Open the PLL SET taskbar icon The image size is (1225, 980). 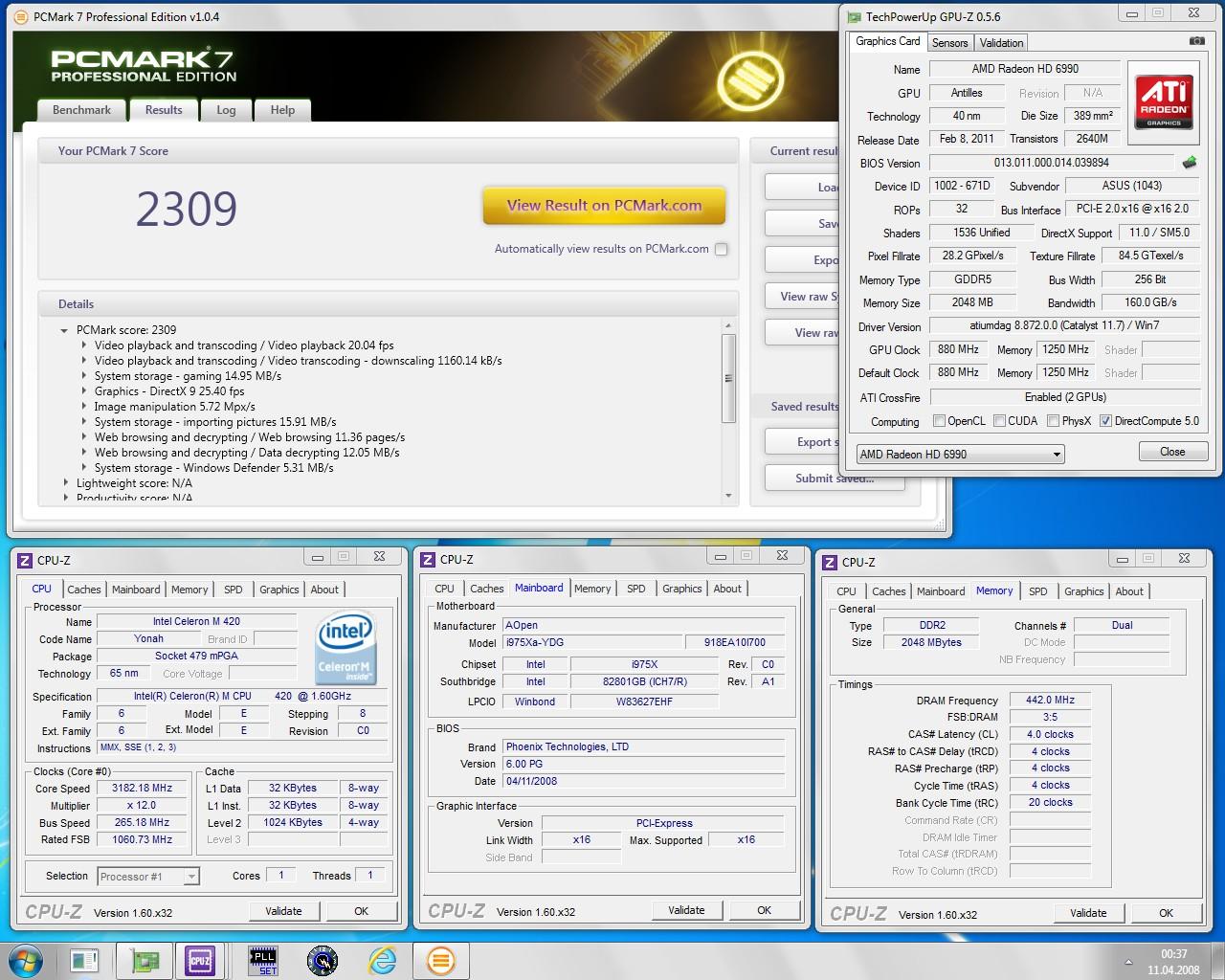pyautogui.click(x=262, y=961)
